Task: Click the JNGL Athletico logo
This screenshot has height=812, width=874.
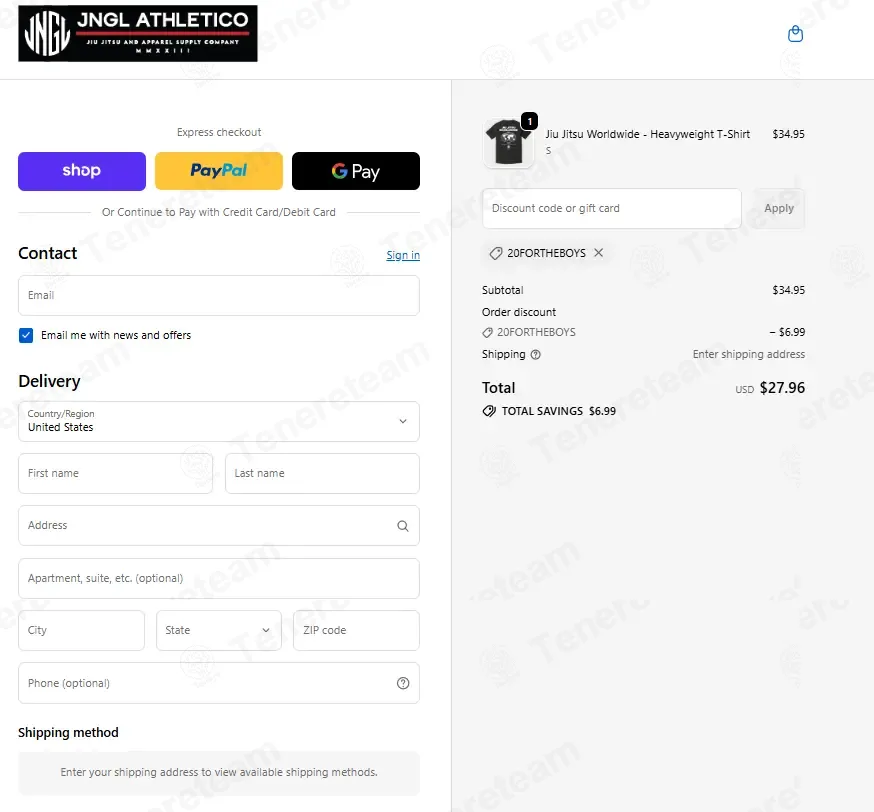Action: tap(138, 33)
